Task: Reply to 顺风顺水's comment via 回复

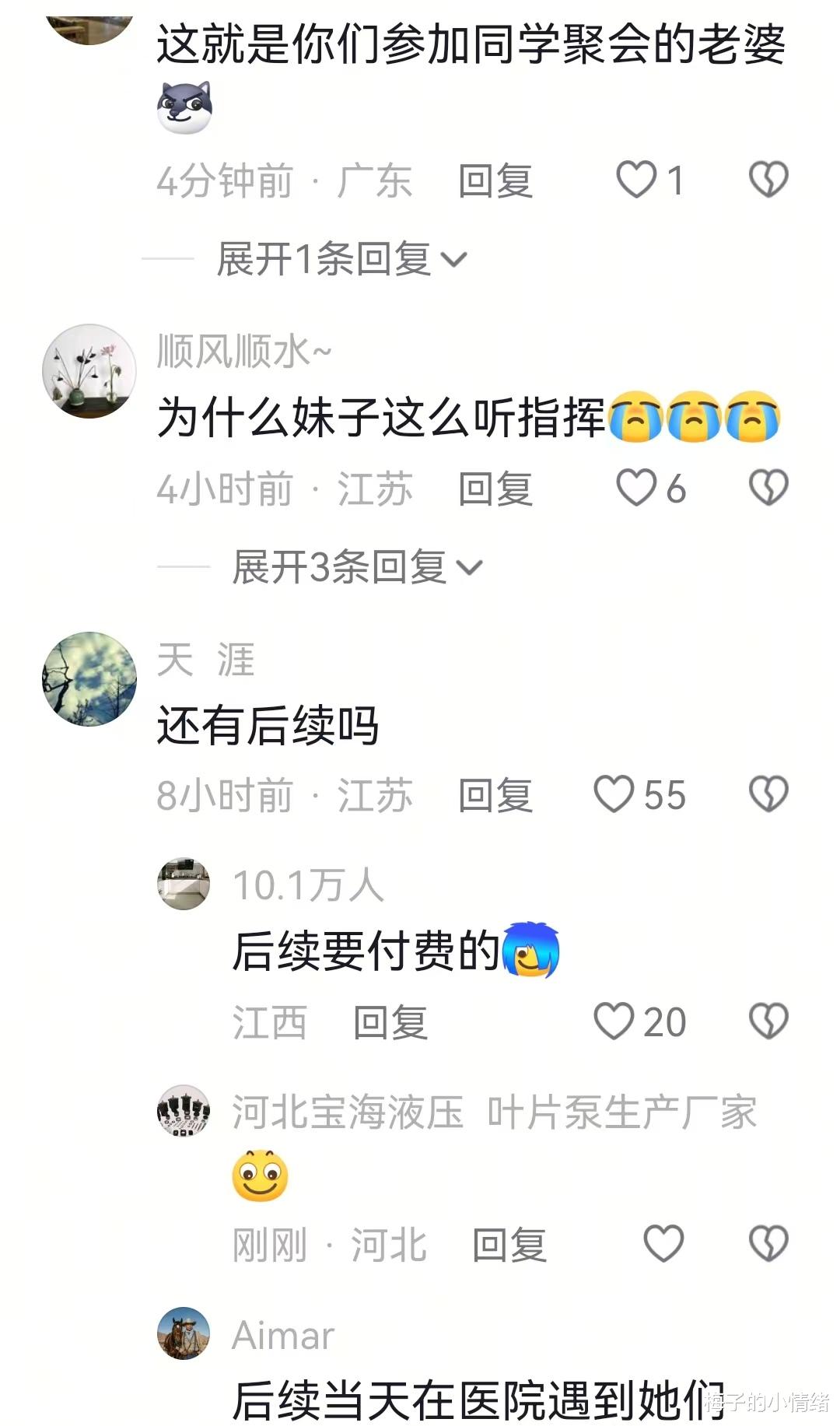Action: (x=495, y=489)
